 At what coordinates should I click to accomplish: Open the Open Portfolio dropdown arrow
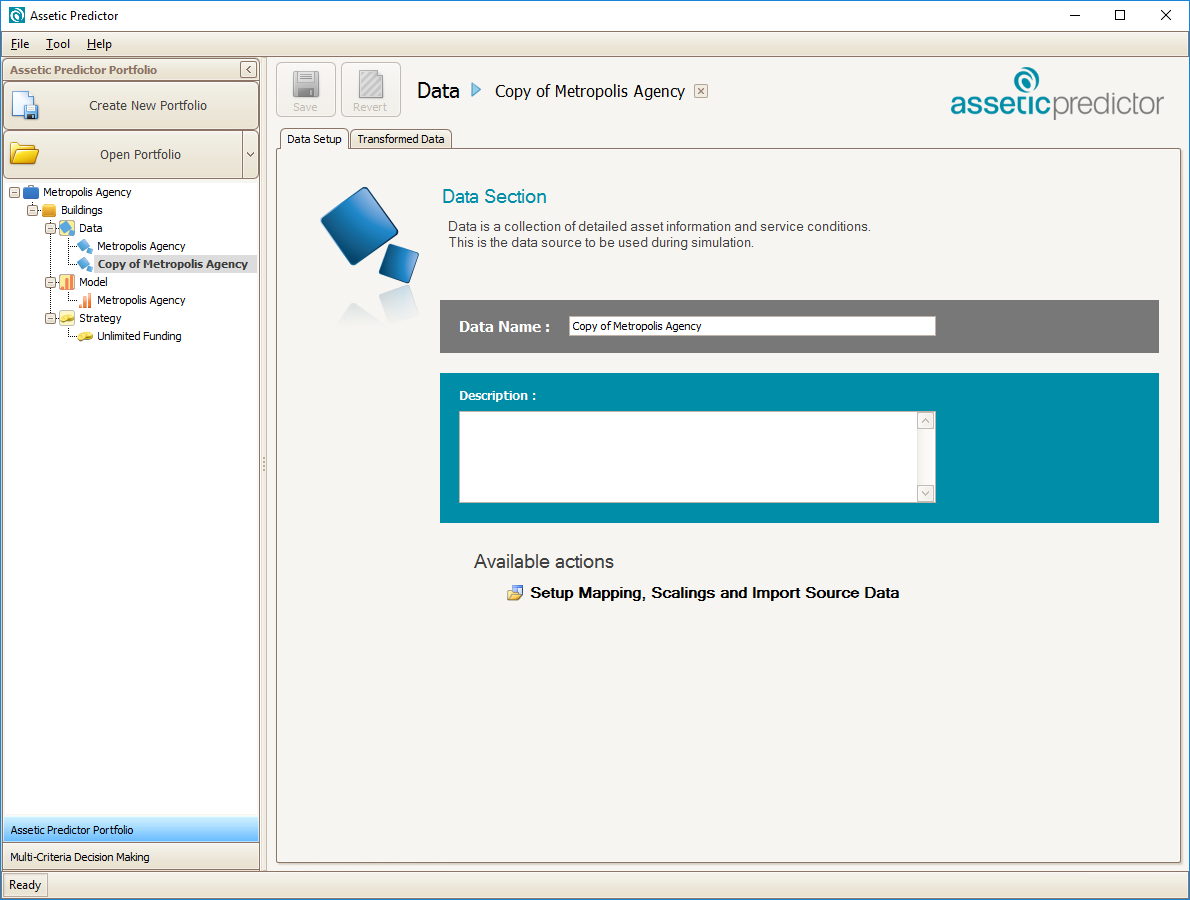tap(250, 155)
